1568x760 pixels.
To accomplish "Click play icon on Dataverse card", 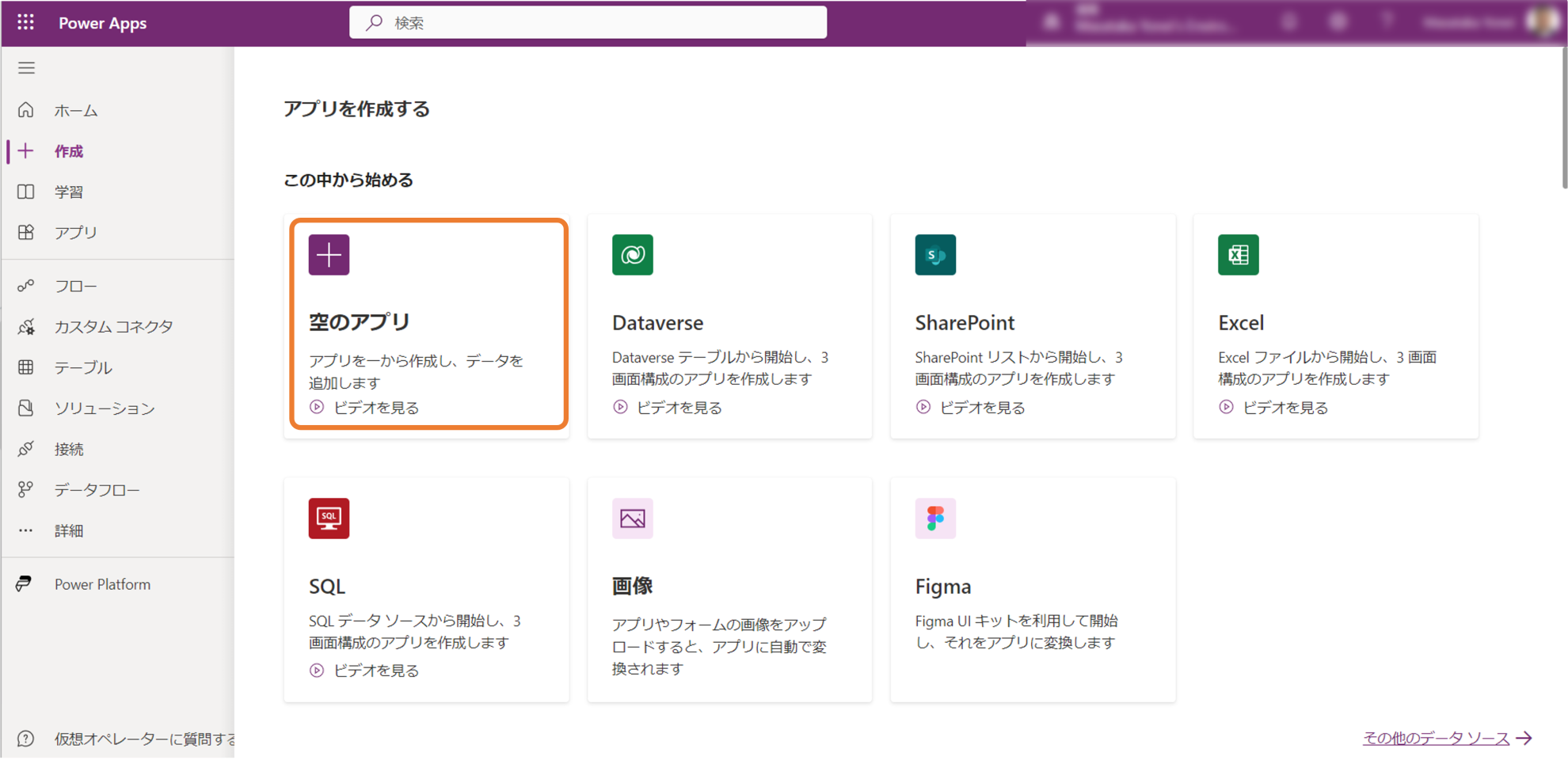I will click(620, 407).
